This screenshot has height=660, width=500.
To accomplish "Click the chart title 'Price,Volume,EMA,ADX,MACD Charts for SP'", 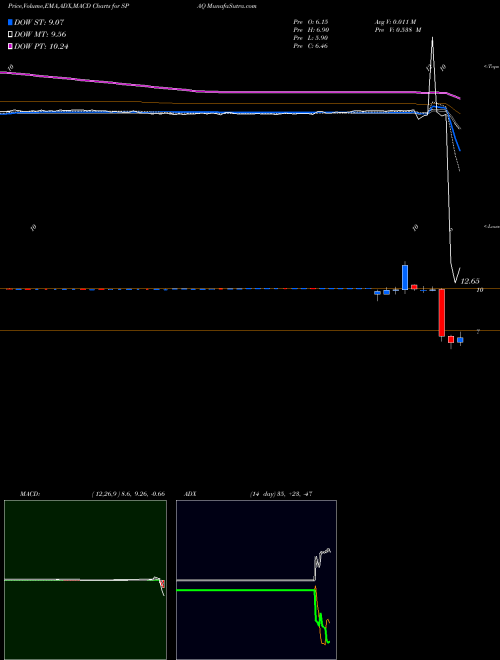I will click(71, 6).
